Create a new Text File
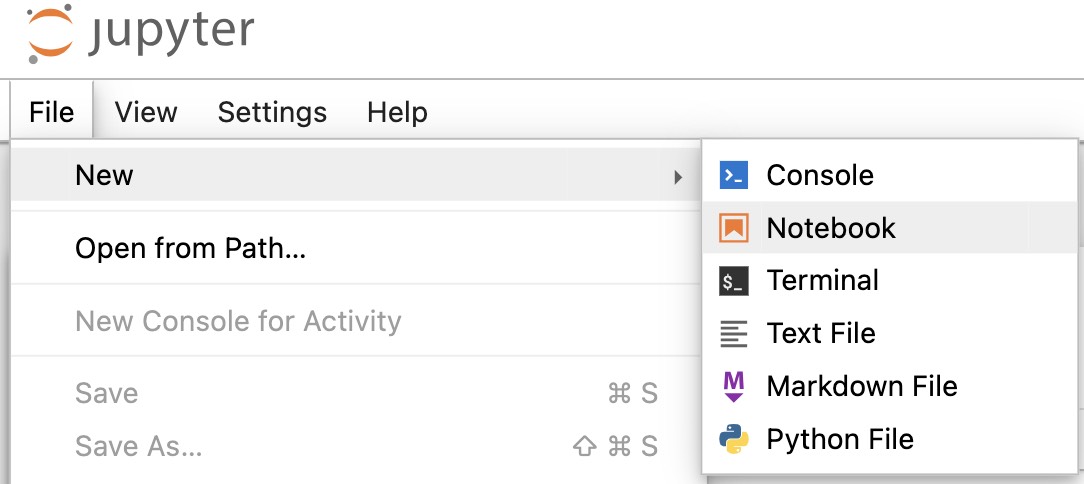The width and height of the screenshot is (1084, 484). pos(890,333)
